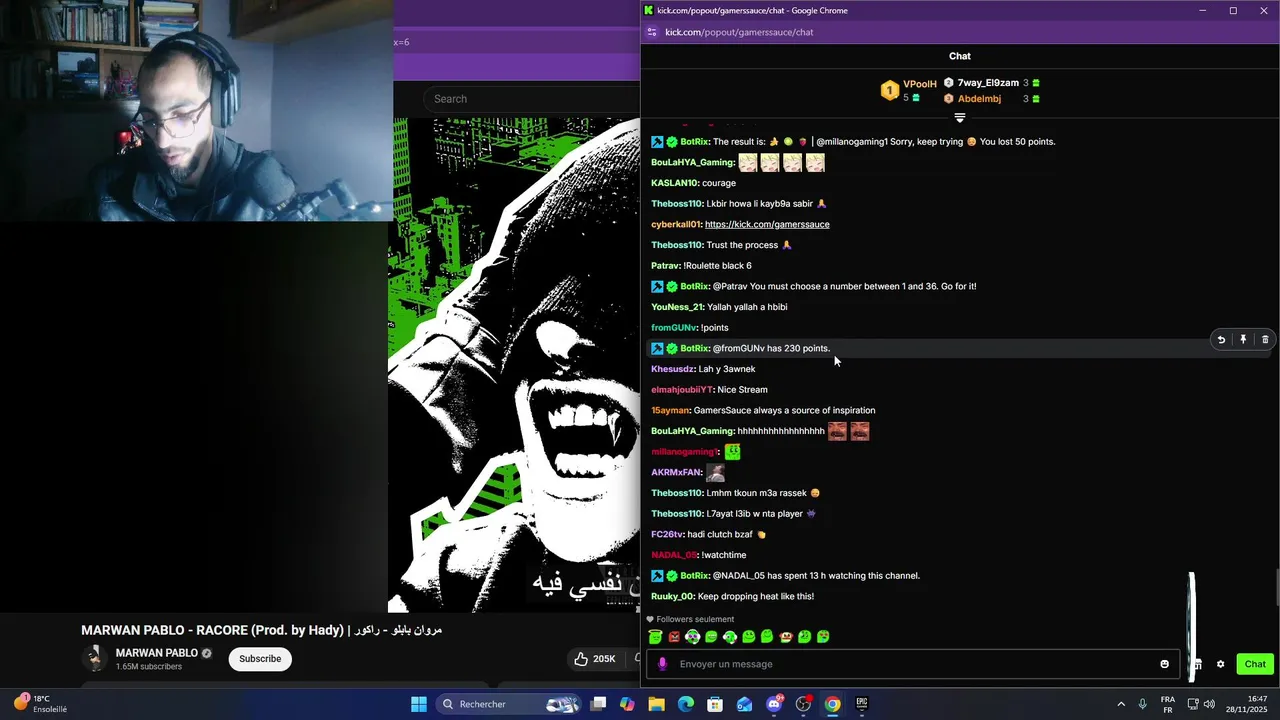1280x720 pixels.
Task: Open Outlook mail from taskbar
Action: [x=744, y=704]
